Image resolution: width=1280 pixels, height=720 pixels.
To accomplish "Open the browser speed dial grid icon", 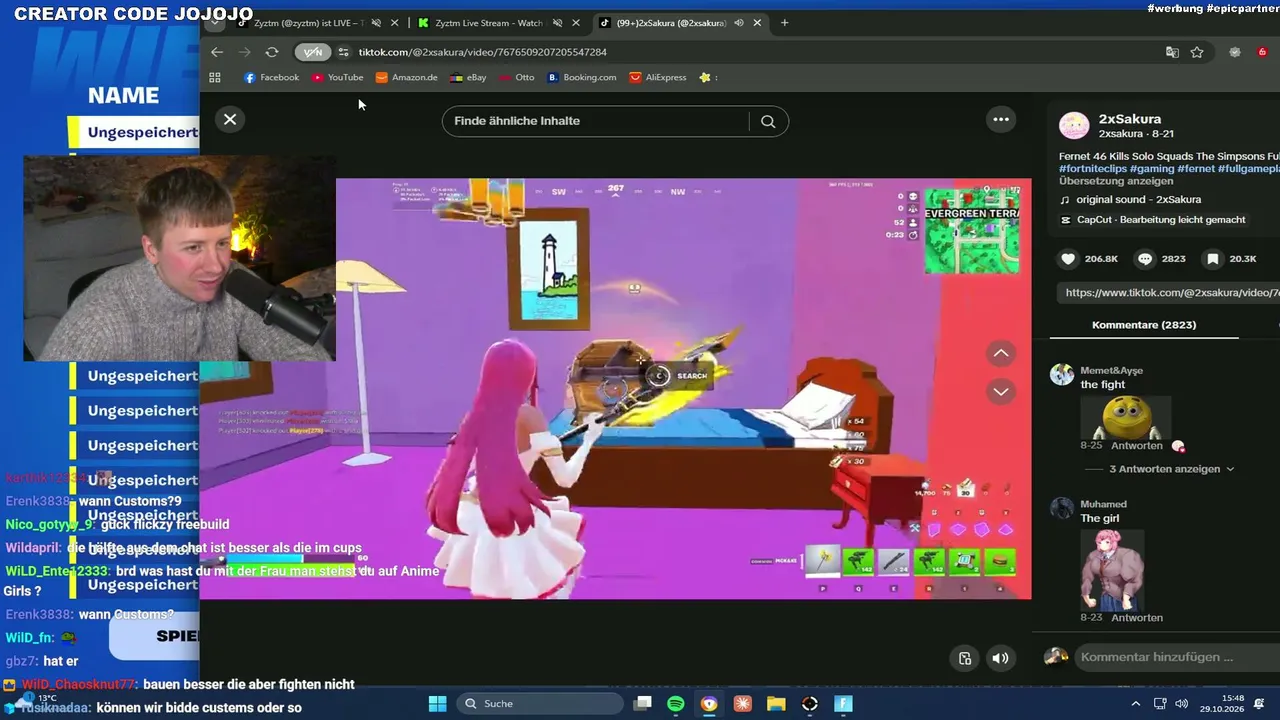I will pos(215,77).
